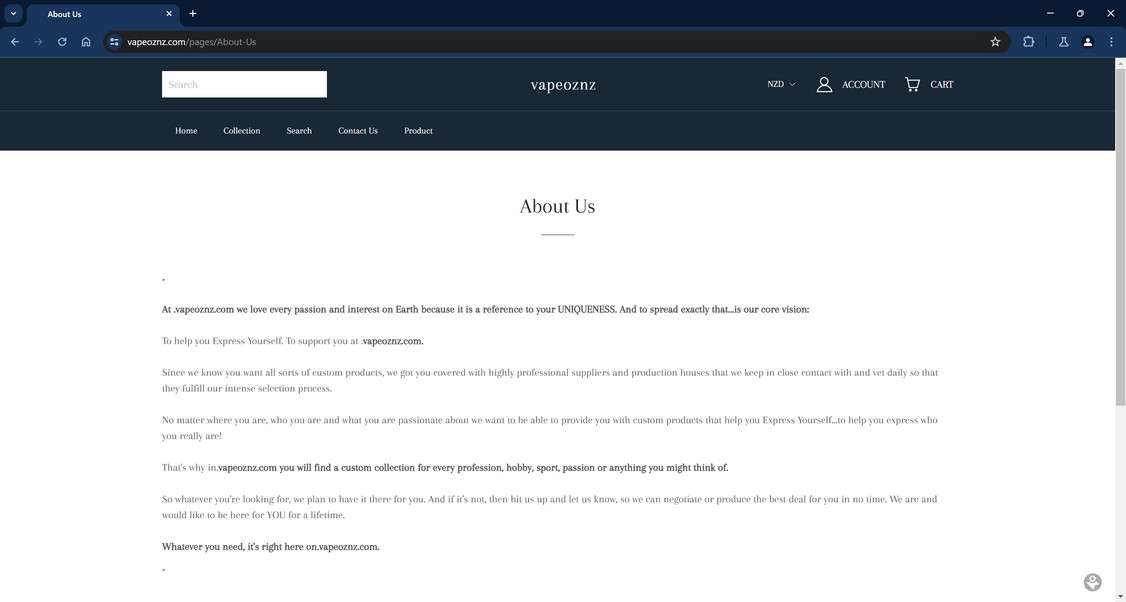Reload the page with the refresh icon
The height and width of the screenshot is (602, 1126).
click(62, 42)
